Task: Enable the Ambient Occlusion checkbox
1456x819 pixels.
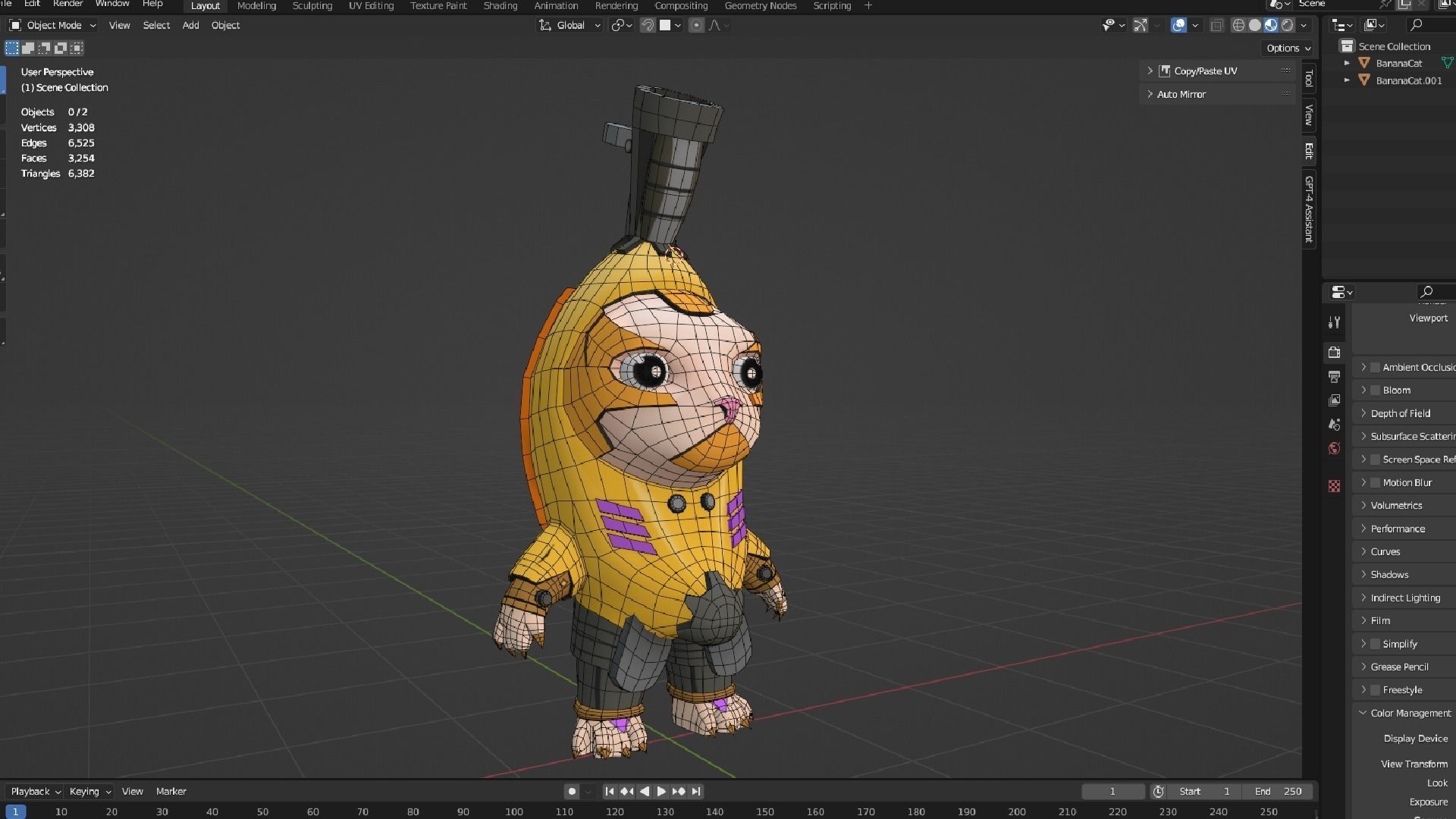Action: pos(1375,367)
